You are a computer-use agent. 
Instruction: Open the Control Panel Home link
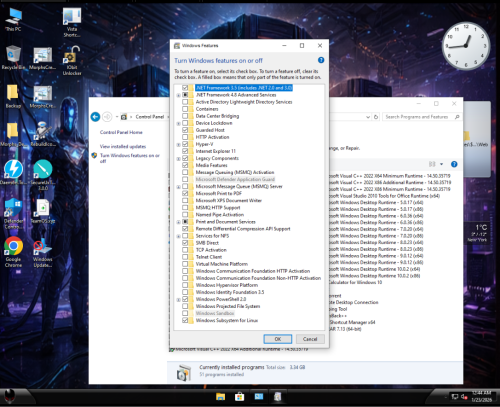[121, 132]
